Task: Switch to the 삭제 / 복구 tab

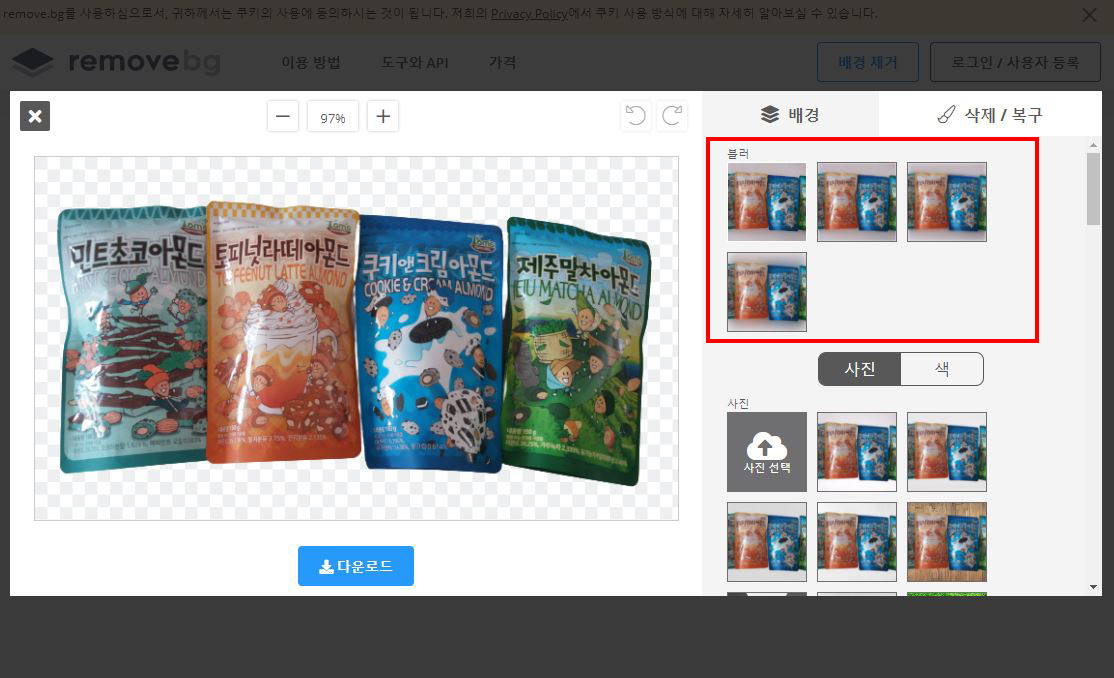Action: coord(990,114)
